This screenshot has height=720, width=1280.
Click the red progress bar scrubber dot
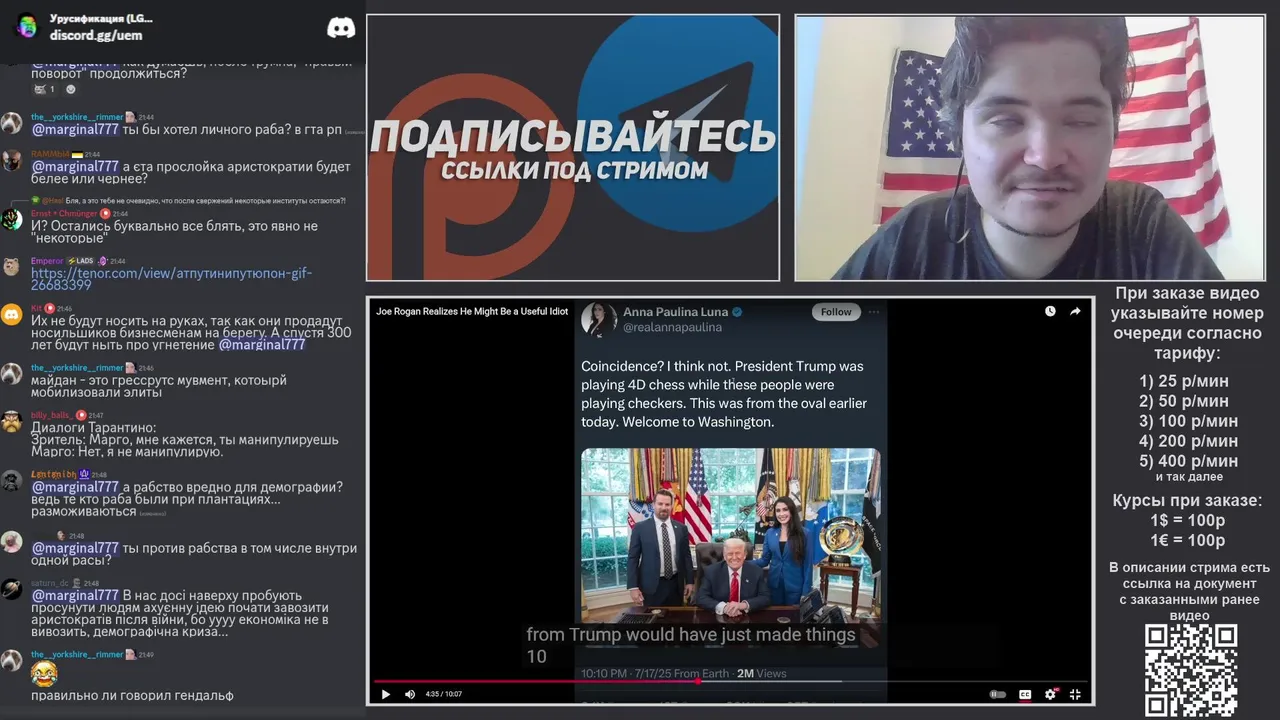tap(697, 682)
